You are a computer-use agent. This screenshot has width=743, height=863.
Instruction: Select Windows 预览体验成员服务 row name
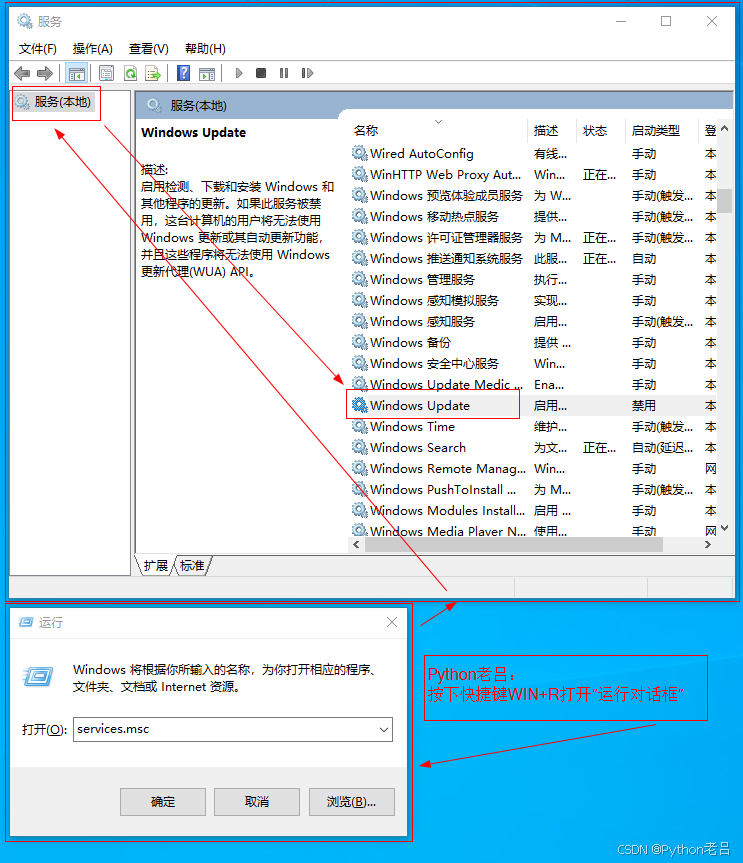[446, 195]
